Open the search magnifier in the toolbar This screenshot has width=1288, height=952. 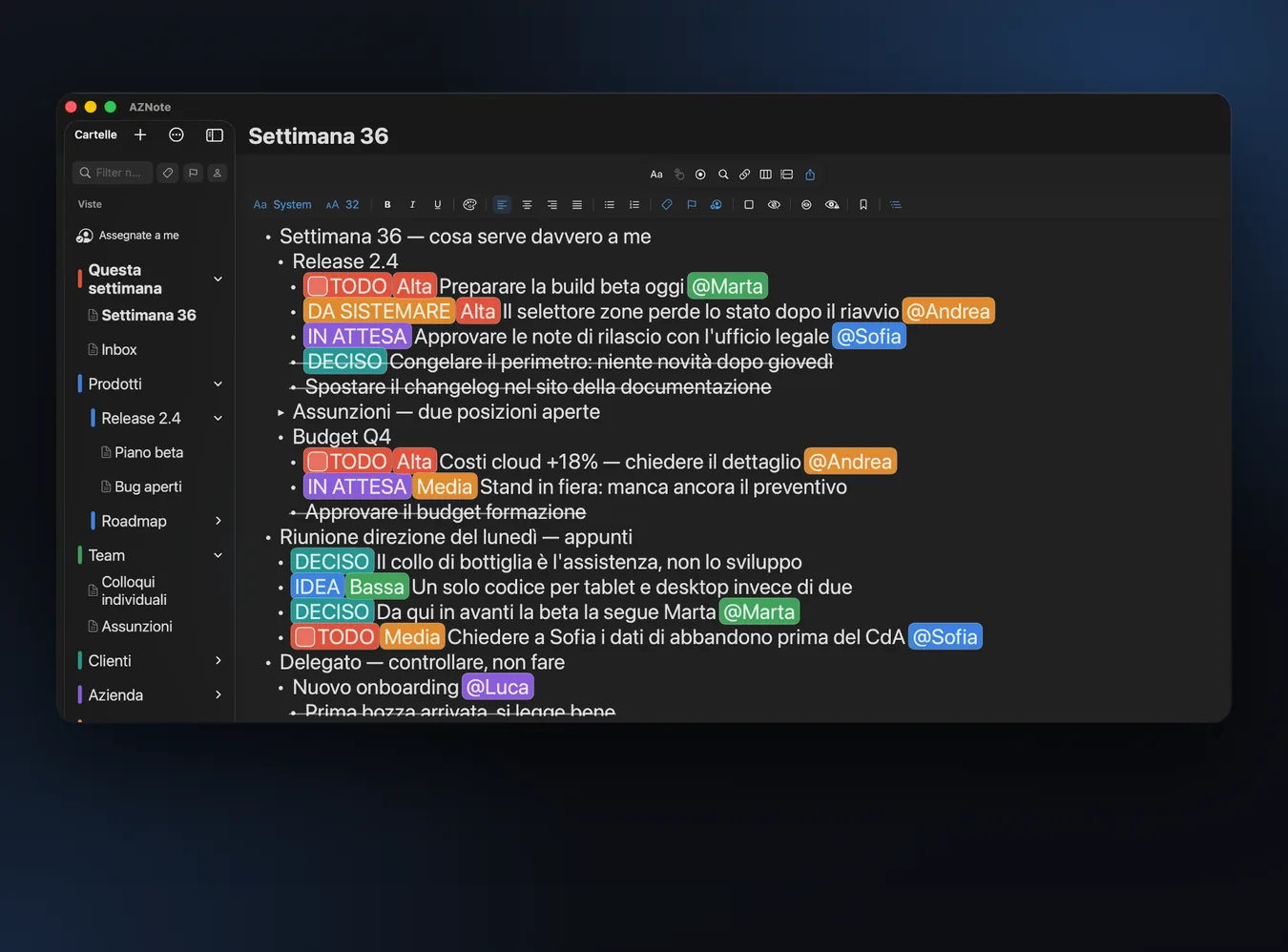click(x=723, y=175)
